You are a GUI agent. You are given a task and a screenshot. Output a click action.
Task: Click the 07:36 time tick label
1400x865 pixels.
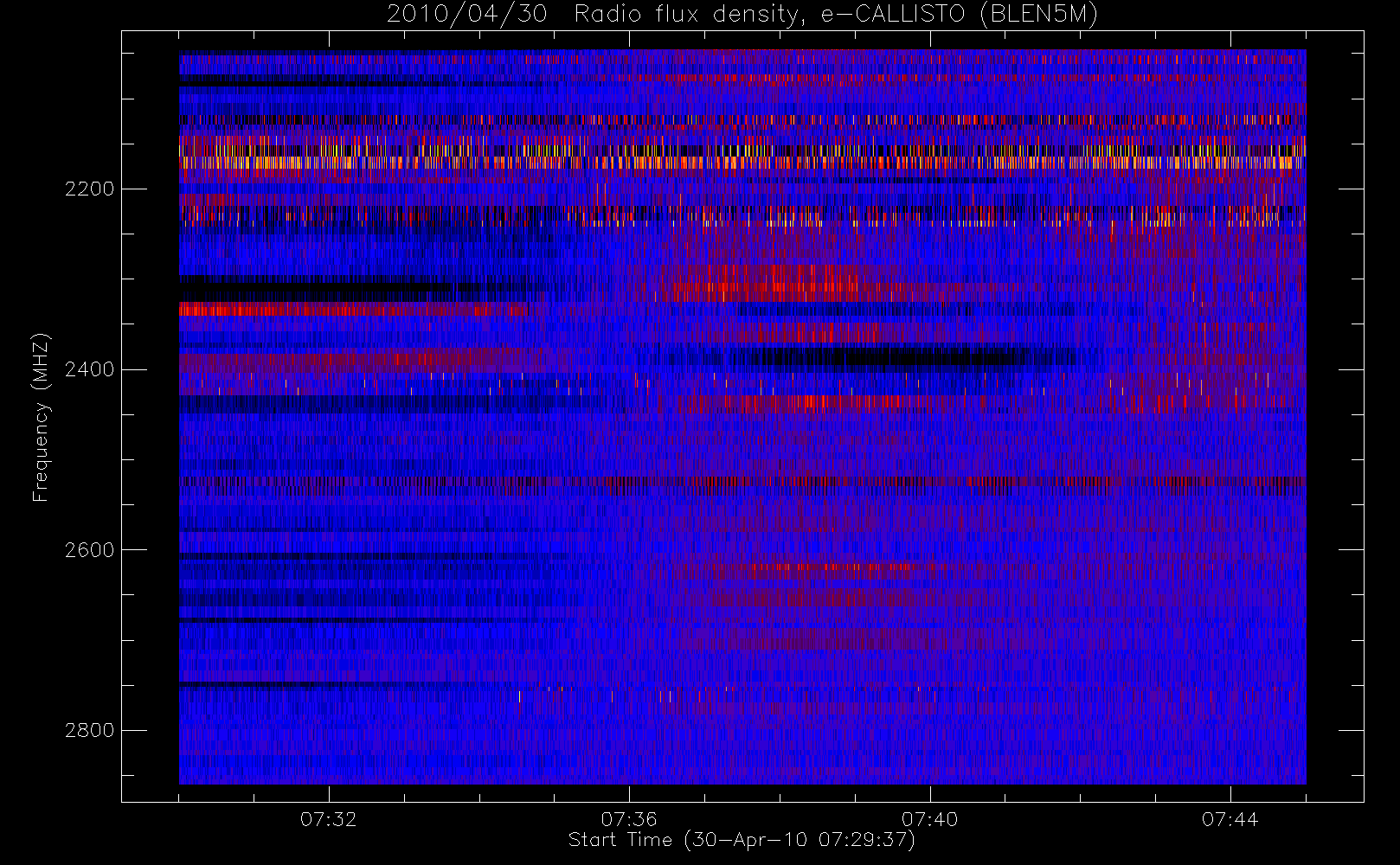click(x=629, y=818)
